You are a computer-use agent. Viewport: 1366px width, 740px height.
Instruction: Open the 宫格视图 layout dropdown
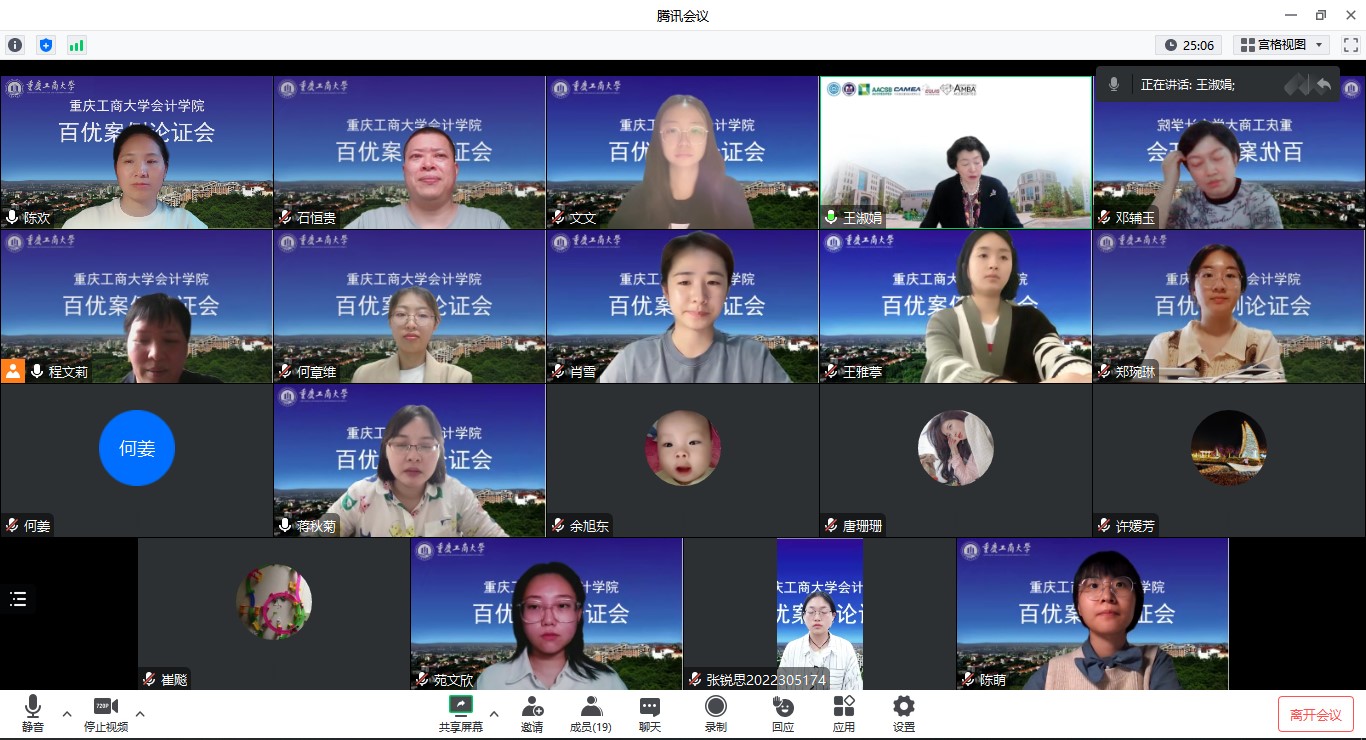(1281, 45)
